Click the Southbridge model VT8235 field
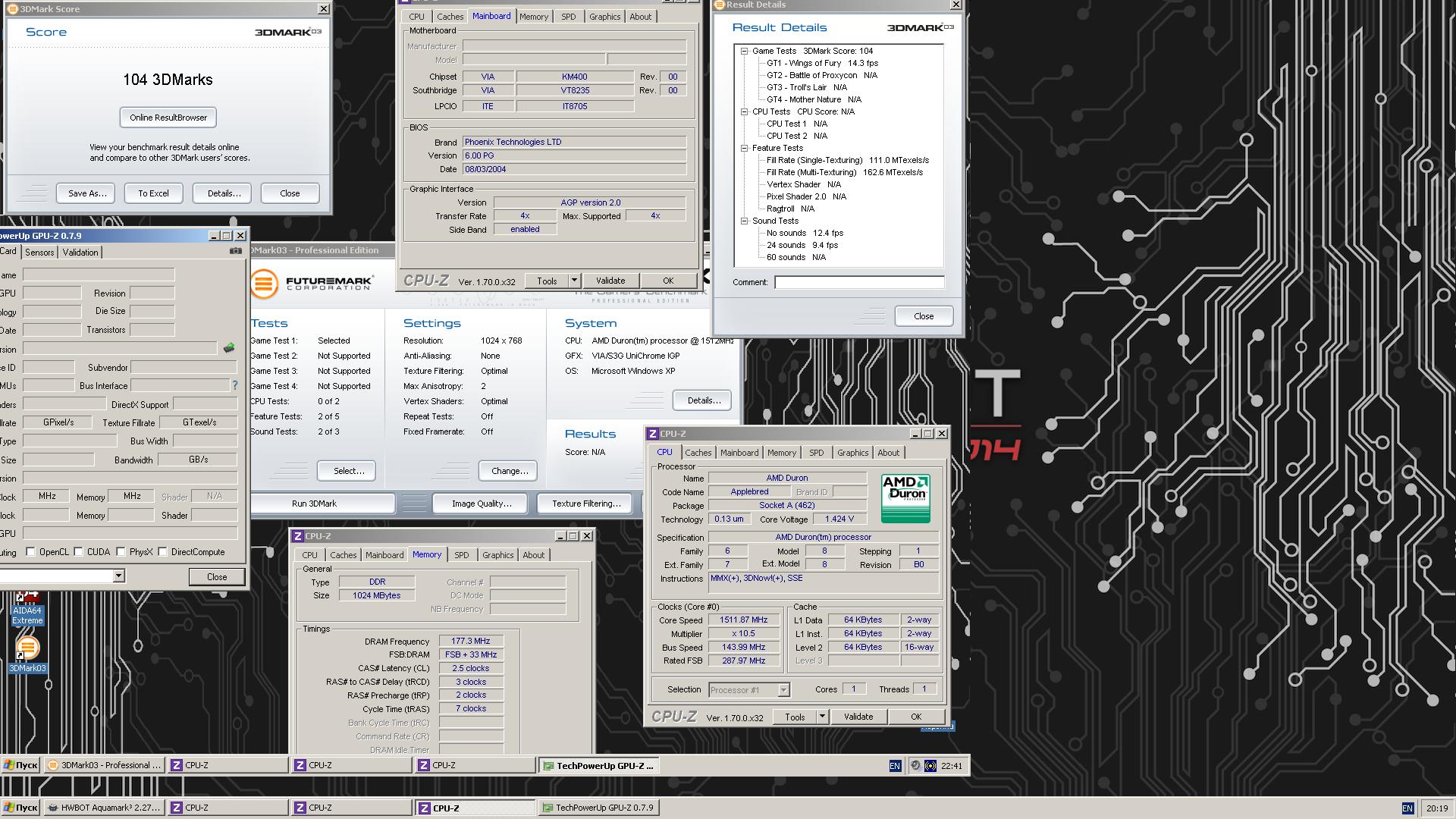Viewport: 1456px width, 819px height. click(x=575, y=90)
